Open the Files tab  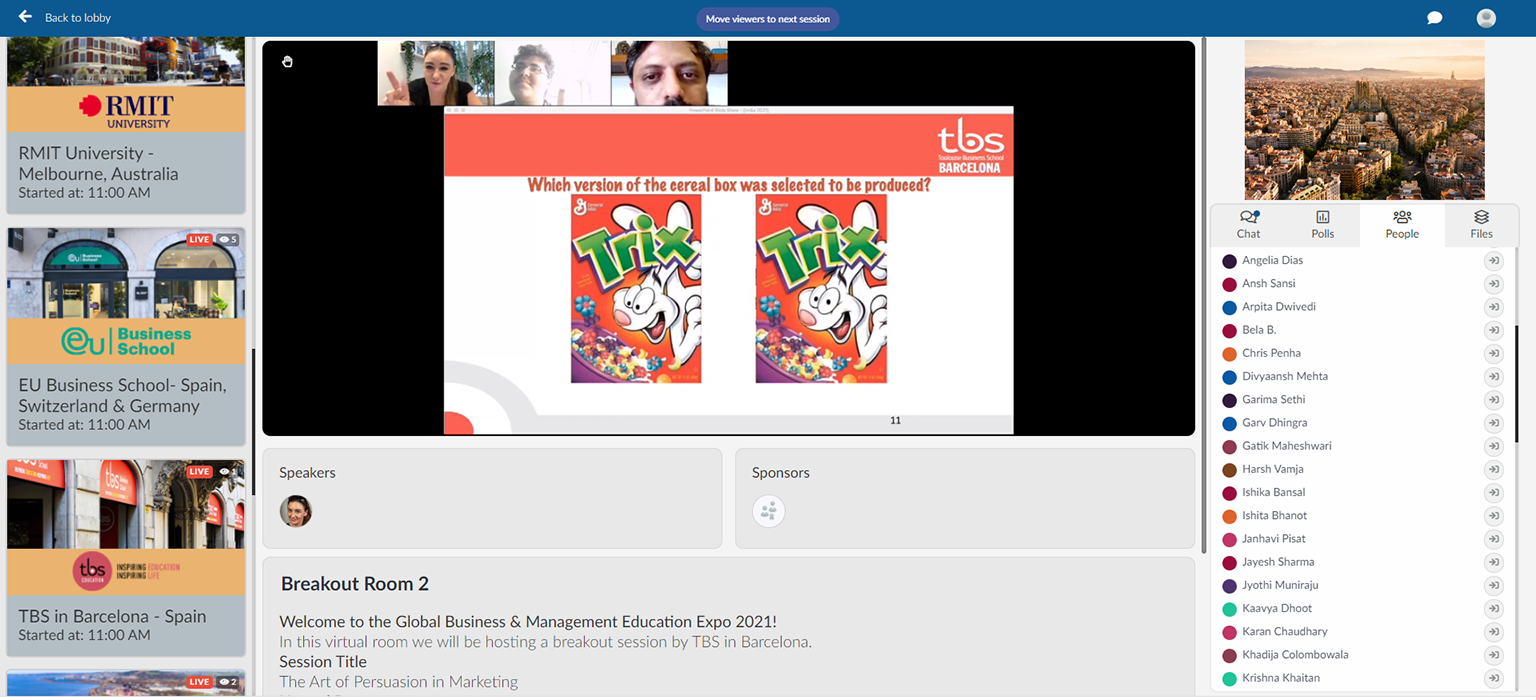coord(1482,225)
